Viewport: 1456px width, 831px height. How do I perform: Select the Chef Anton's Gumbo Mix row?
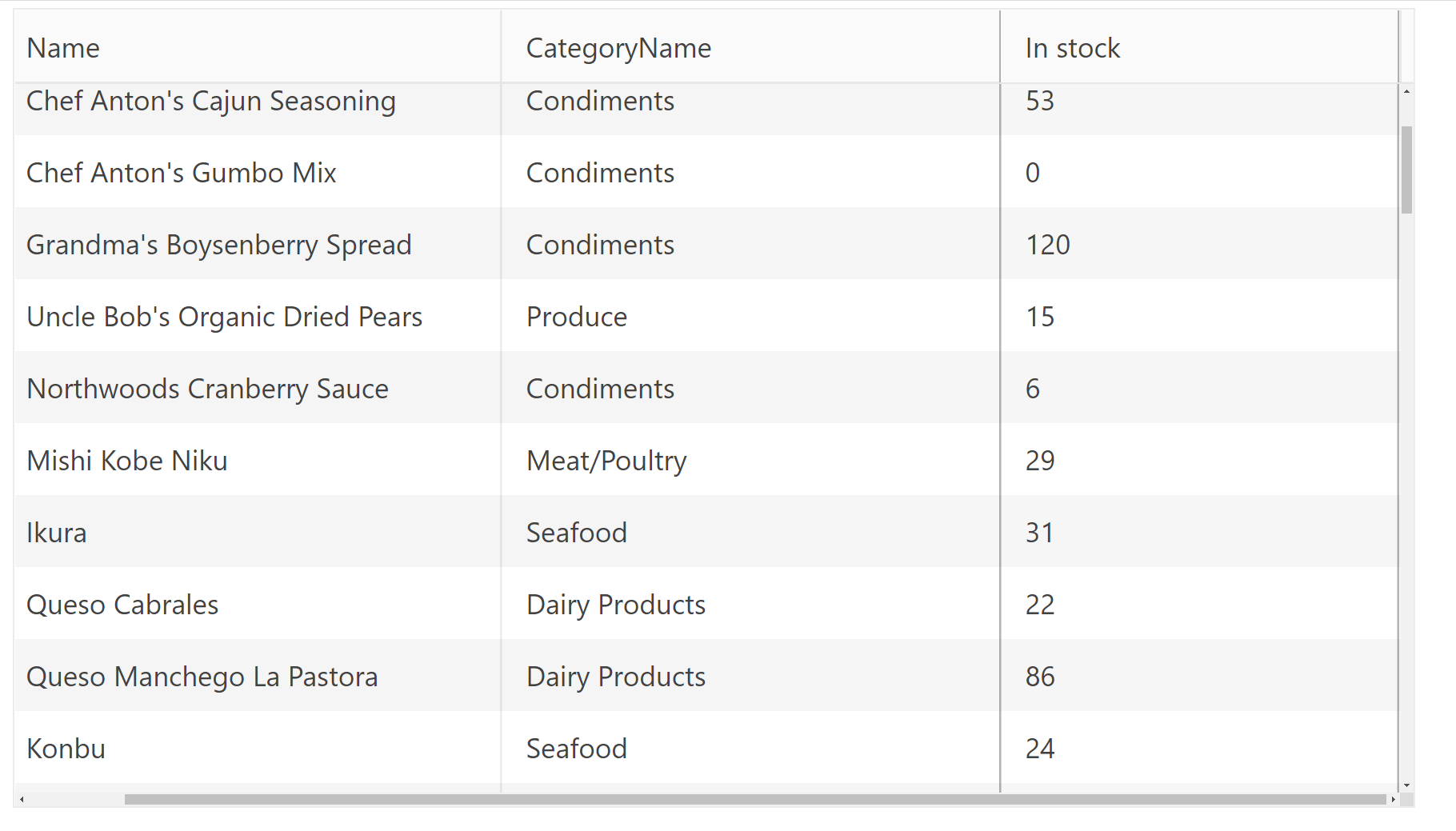[182, 173]
